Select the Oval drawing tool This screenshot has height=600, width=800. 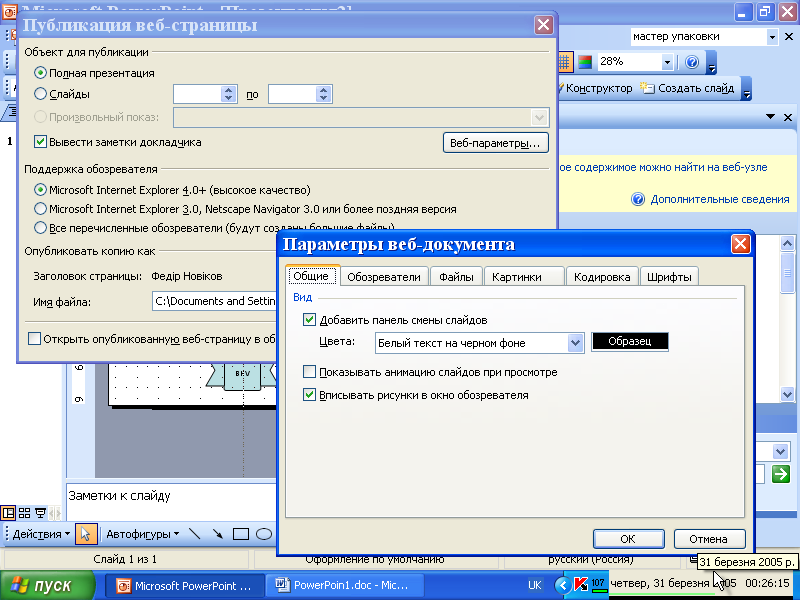pos(263,534)
